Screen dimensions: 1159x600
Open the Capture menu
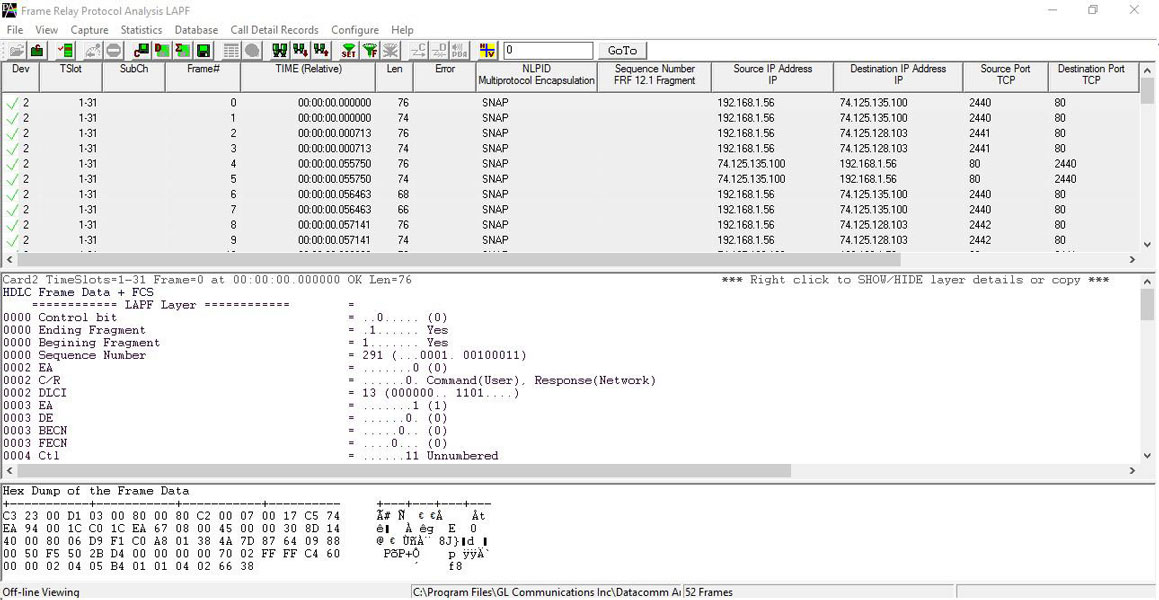coord(89,30)
